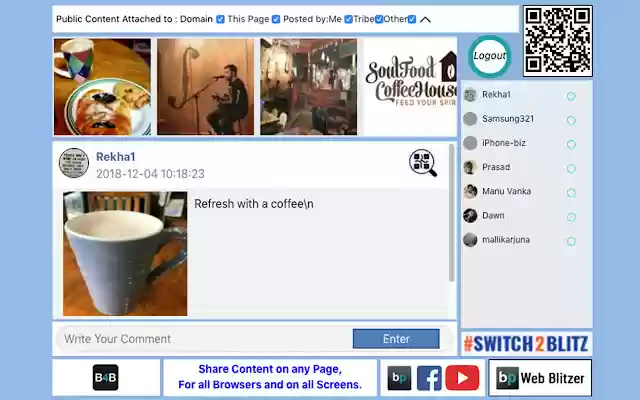
Task: Select the circle next to Manu Vanka
Action: [571, 193]
